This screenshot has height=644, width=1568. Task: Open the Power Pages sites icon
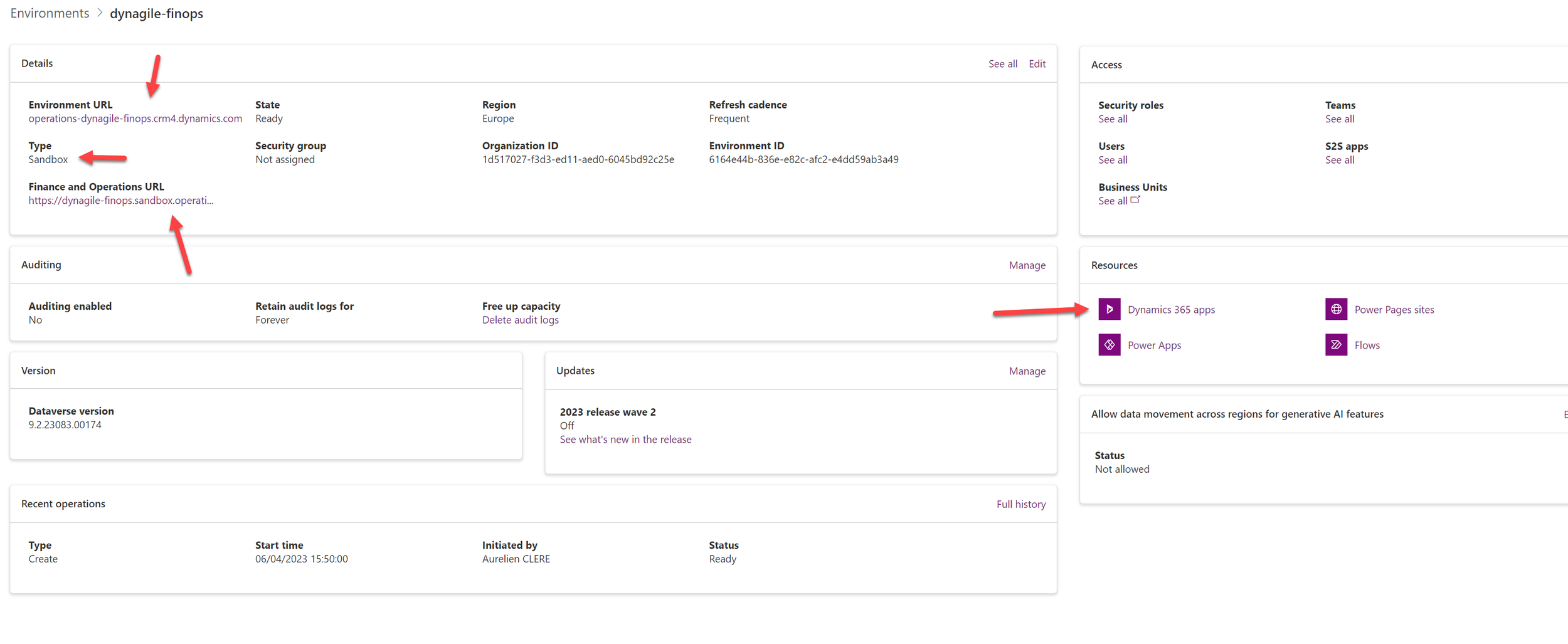click(1336, 309)
